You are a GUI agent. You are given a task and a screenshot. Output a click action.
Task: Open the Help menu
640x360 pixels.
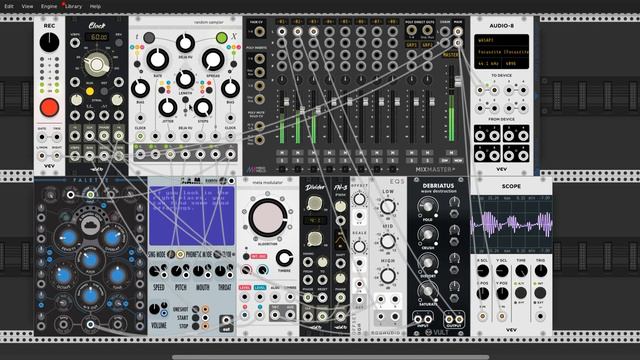[95, 6]
